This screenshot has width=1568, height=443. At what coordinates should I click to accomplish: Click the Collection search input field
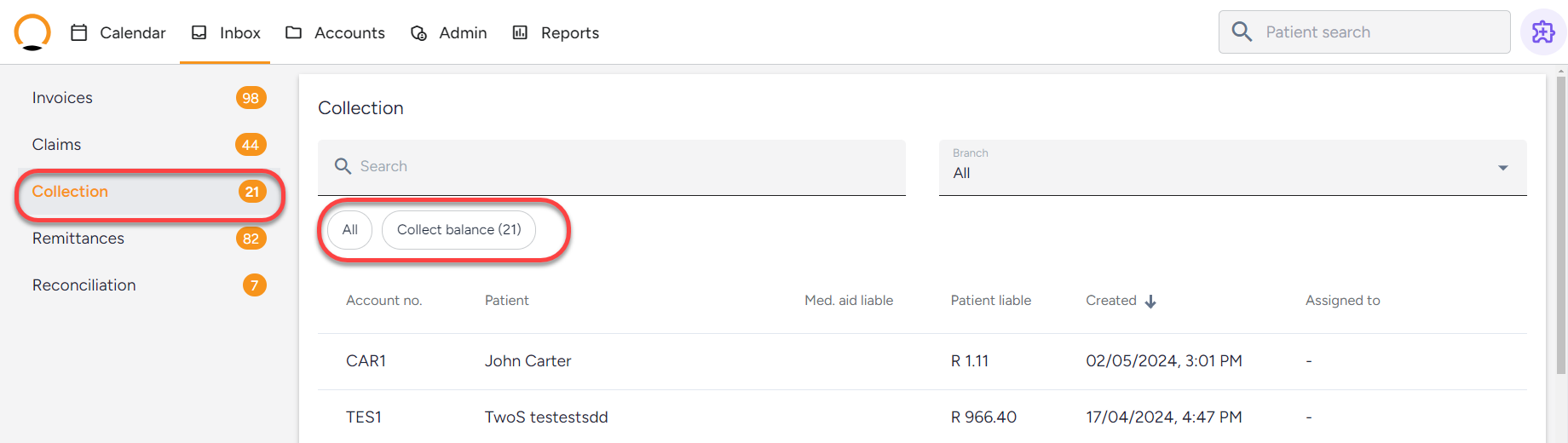tap(611, 167)
